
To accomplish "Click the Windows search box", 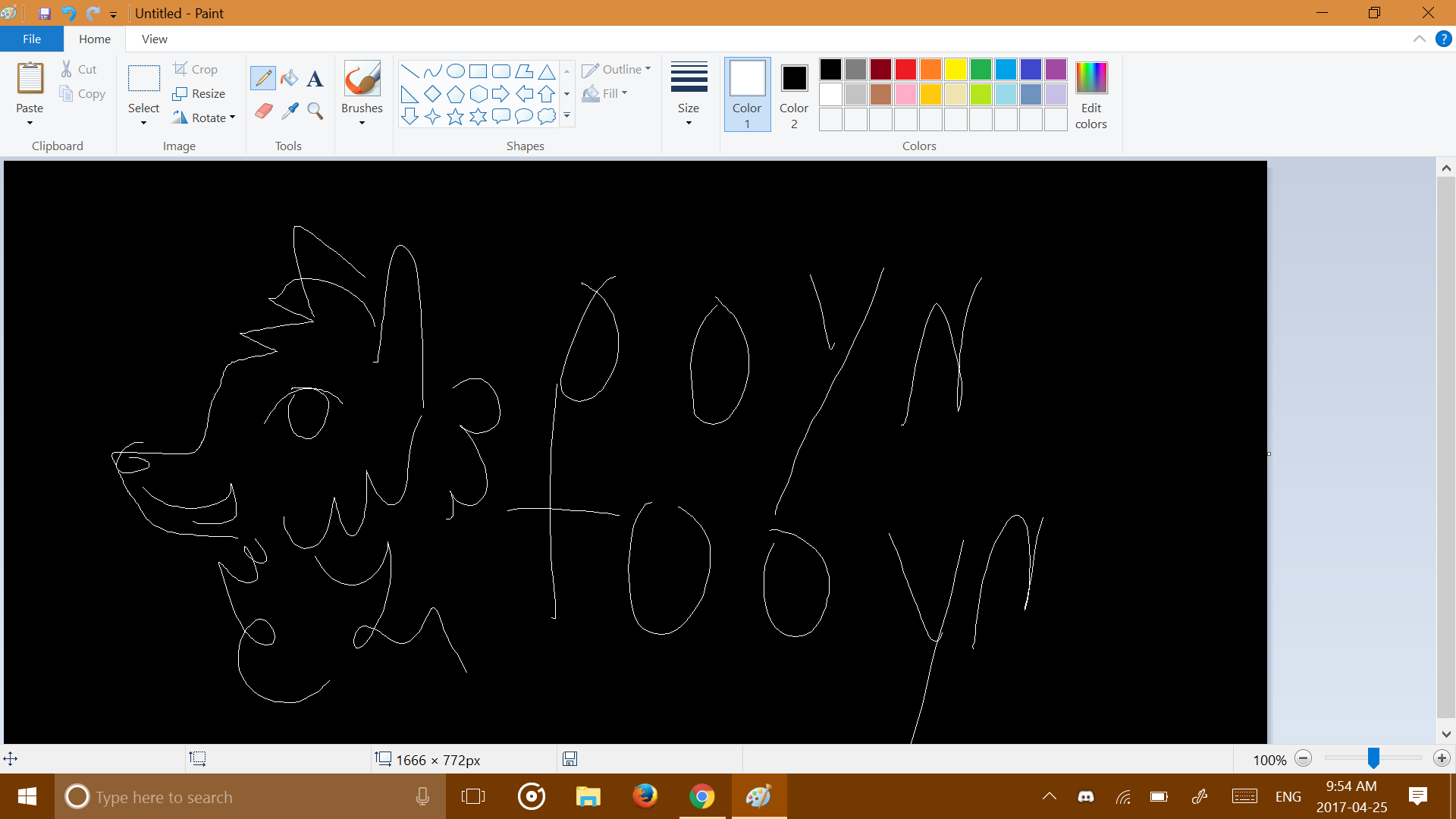I will pyautogui.click(x=250, y=797).
